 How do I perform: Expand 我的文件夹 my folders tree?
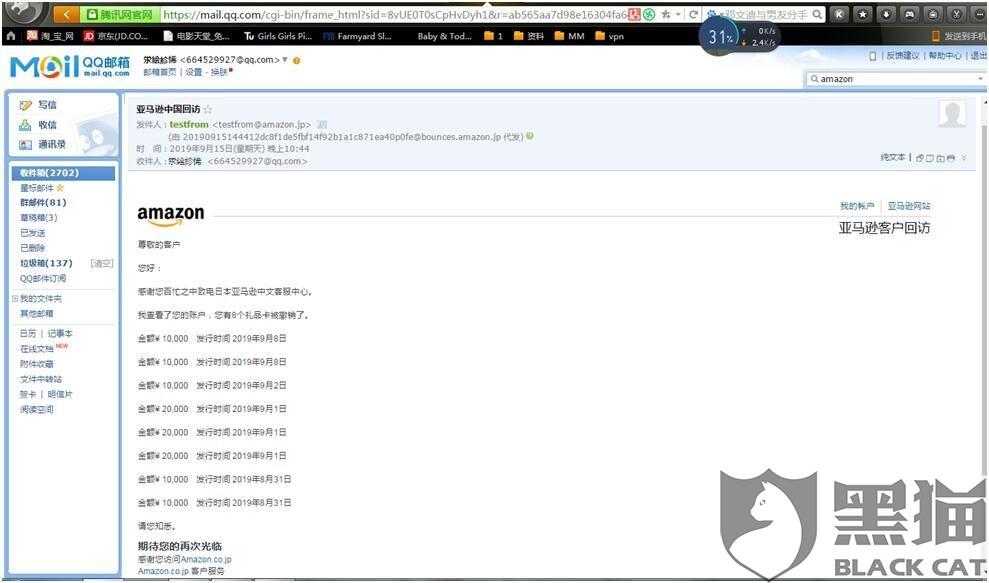coord(15,298)
